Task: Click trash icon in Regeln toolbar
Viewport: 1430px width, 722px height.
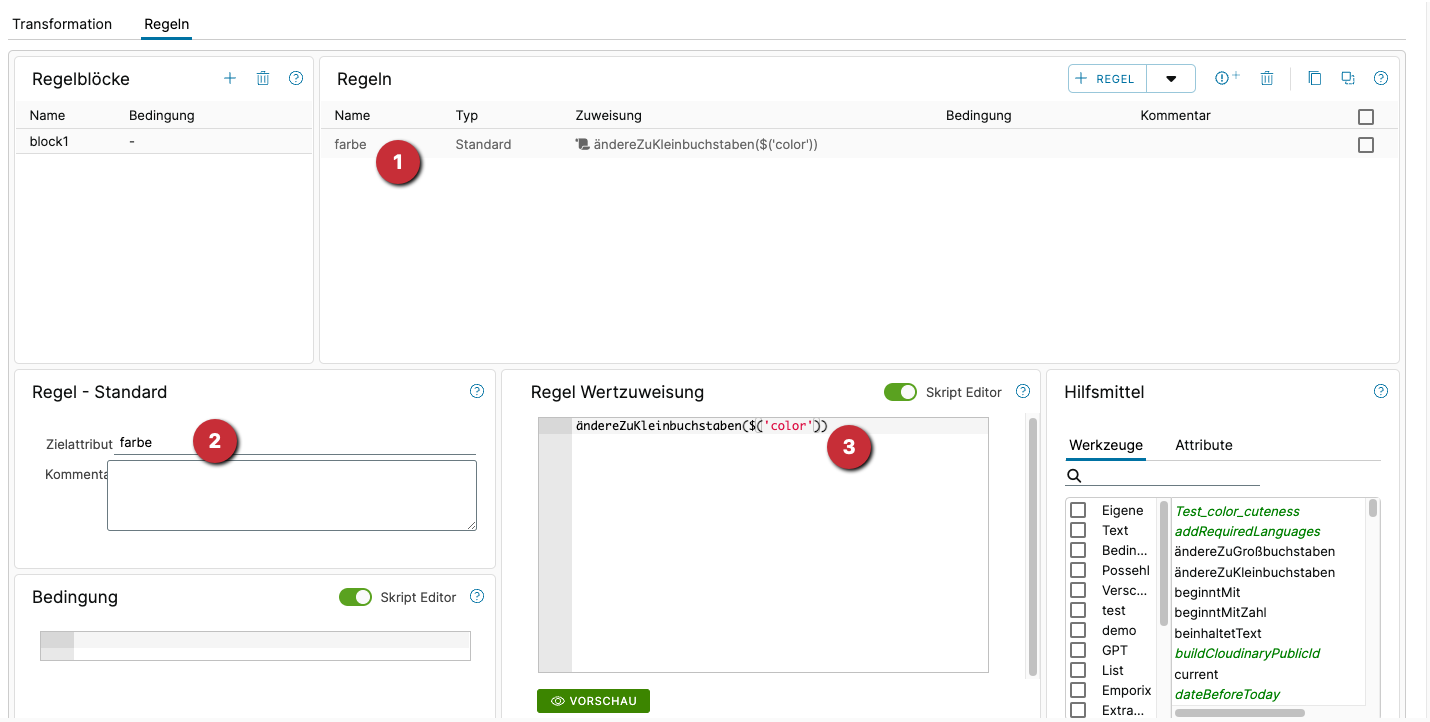Action: [1267, 78]
